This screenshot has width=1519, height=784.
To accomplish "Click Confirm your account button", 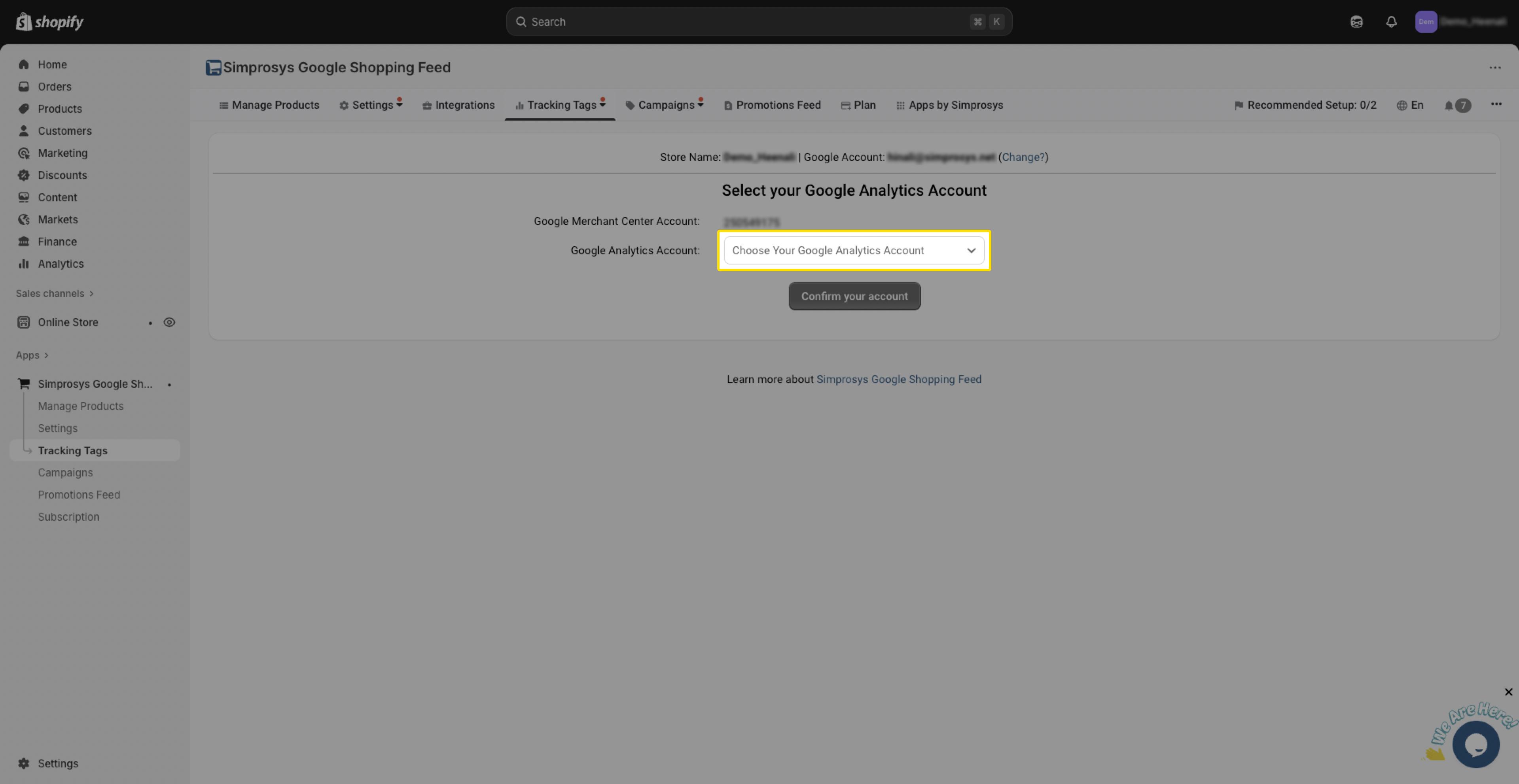I will coord(854,297).
